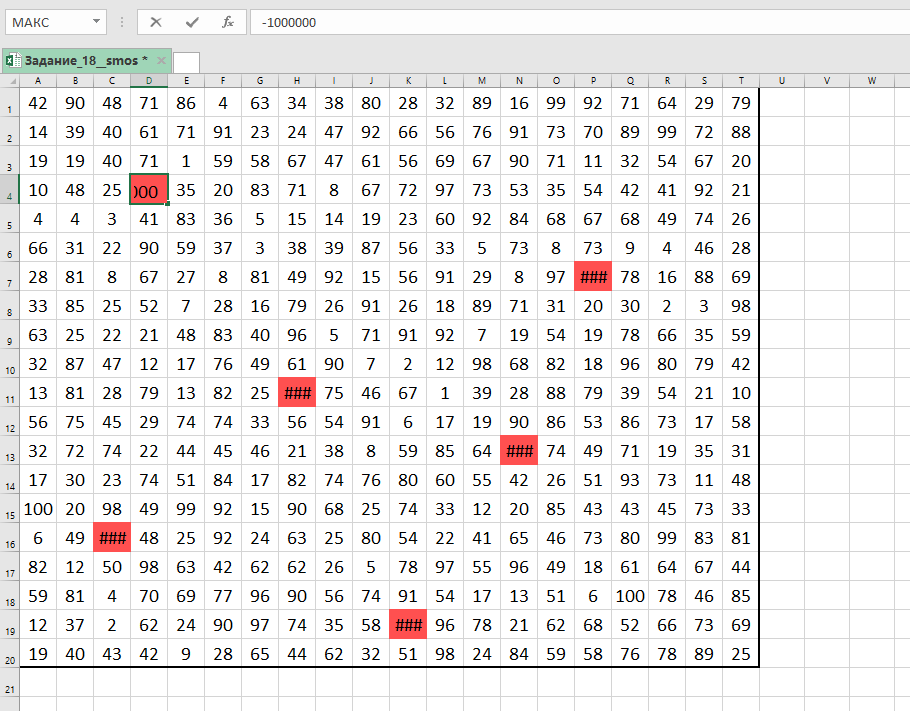This screenshot has width=910, height=711.
Task: Click the red cell in column C
Action: pyautogui.click(x=112, y=537)
